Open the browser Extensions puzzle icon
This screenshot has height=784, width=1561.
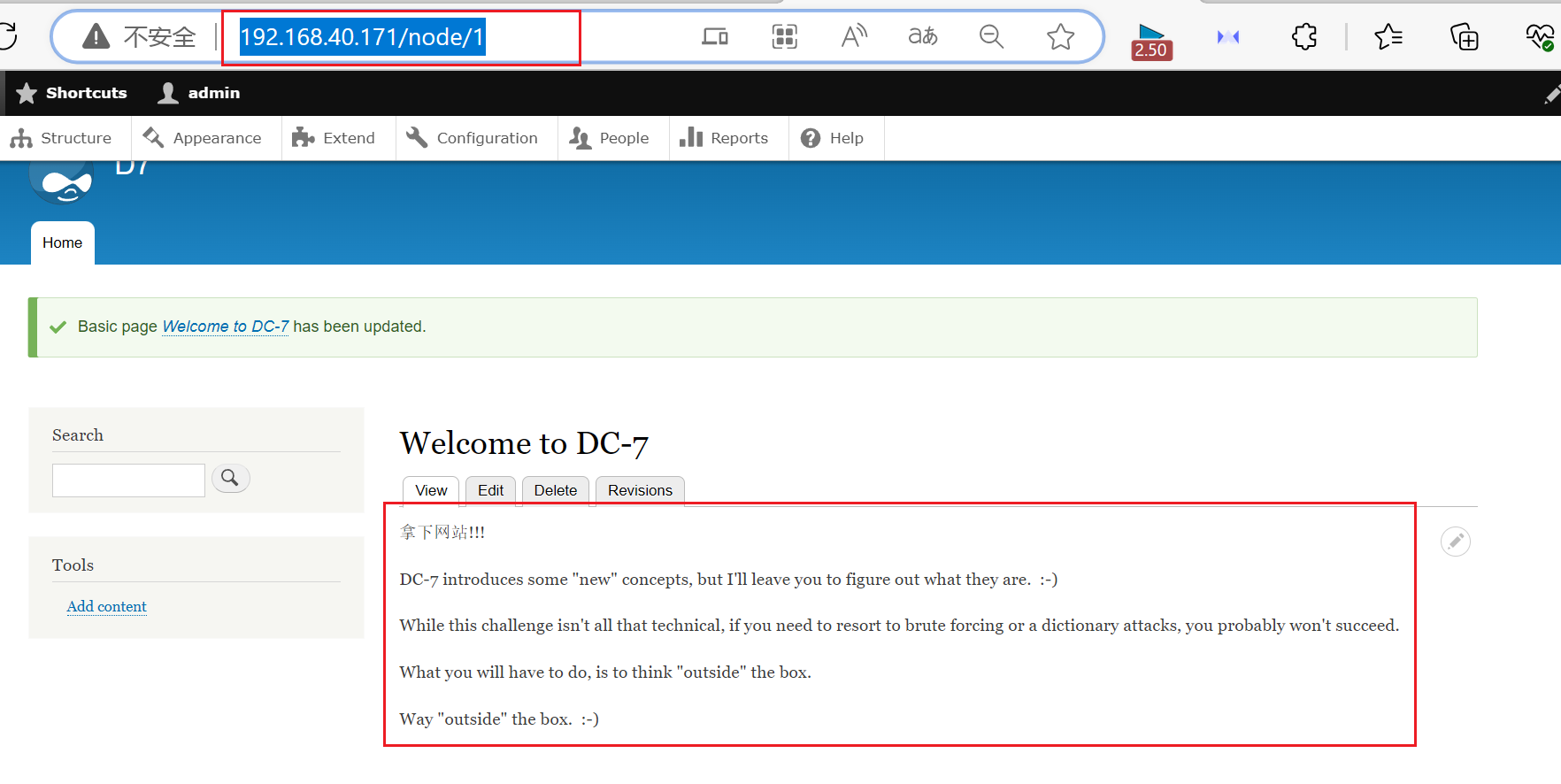click(x=1304, y=36)
